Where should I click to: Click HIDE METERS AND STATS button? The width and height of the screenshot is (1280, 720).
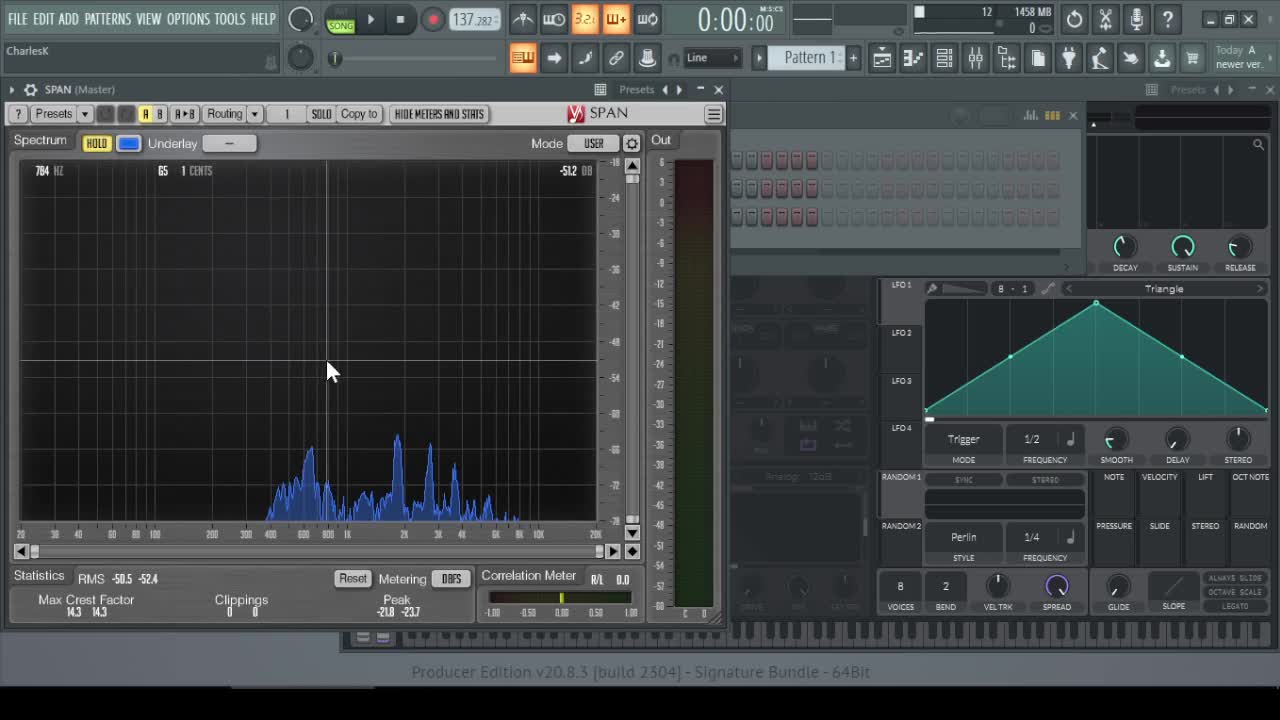tap(439, 114)
